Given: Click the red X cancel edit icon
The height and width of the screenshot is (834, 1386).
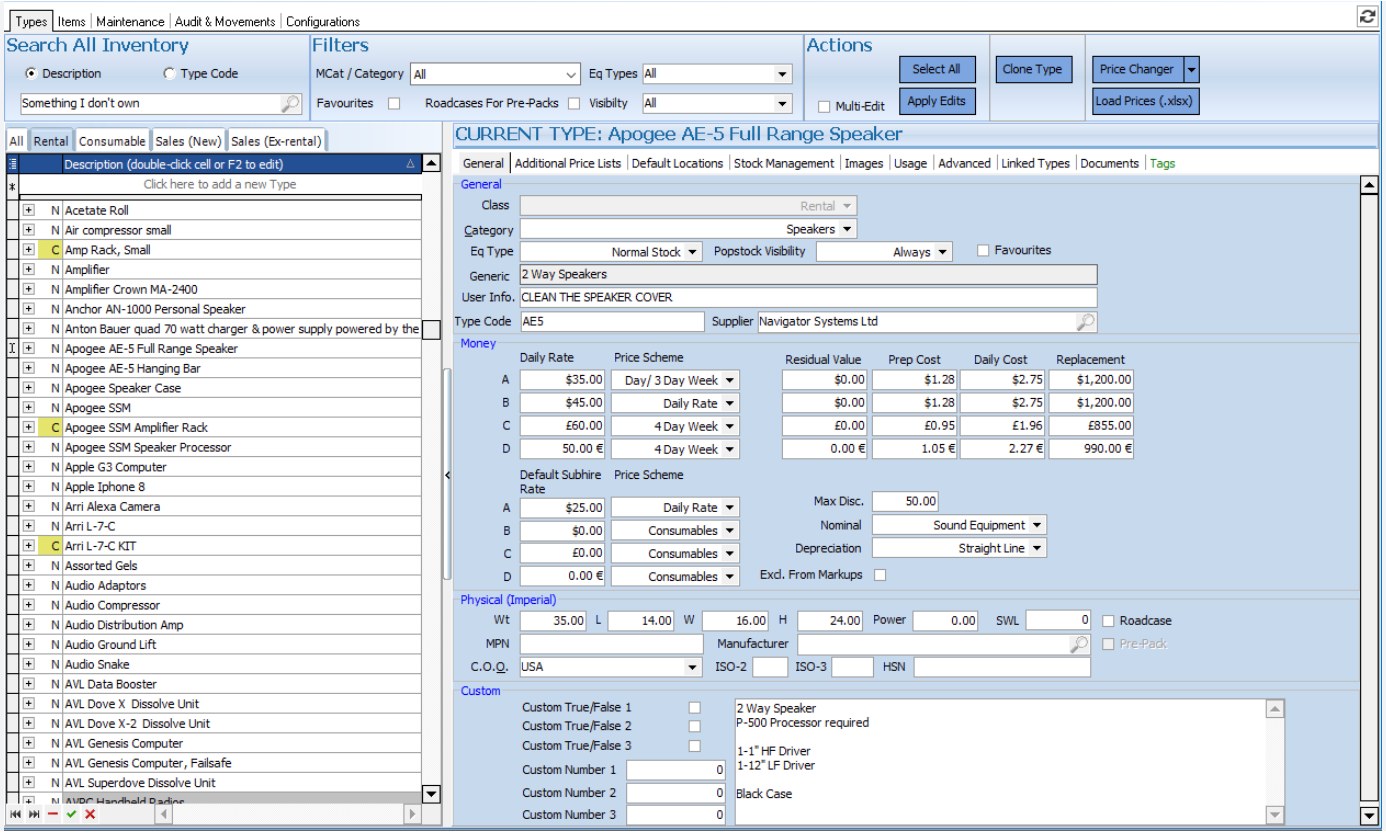Looking at the screenshot, I should click(90, 815).
